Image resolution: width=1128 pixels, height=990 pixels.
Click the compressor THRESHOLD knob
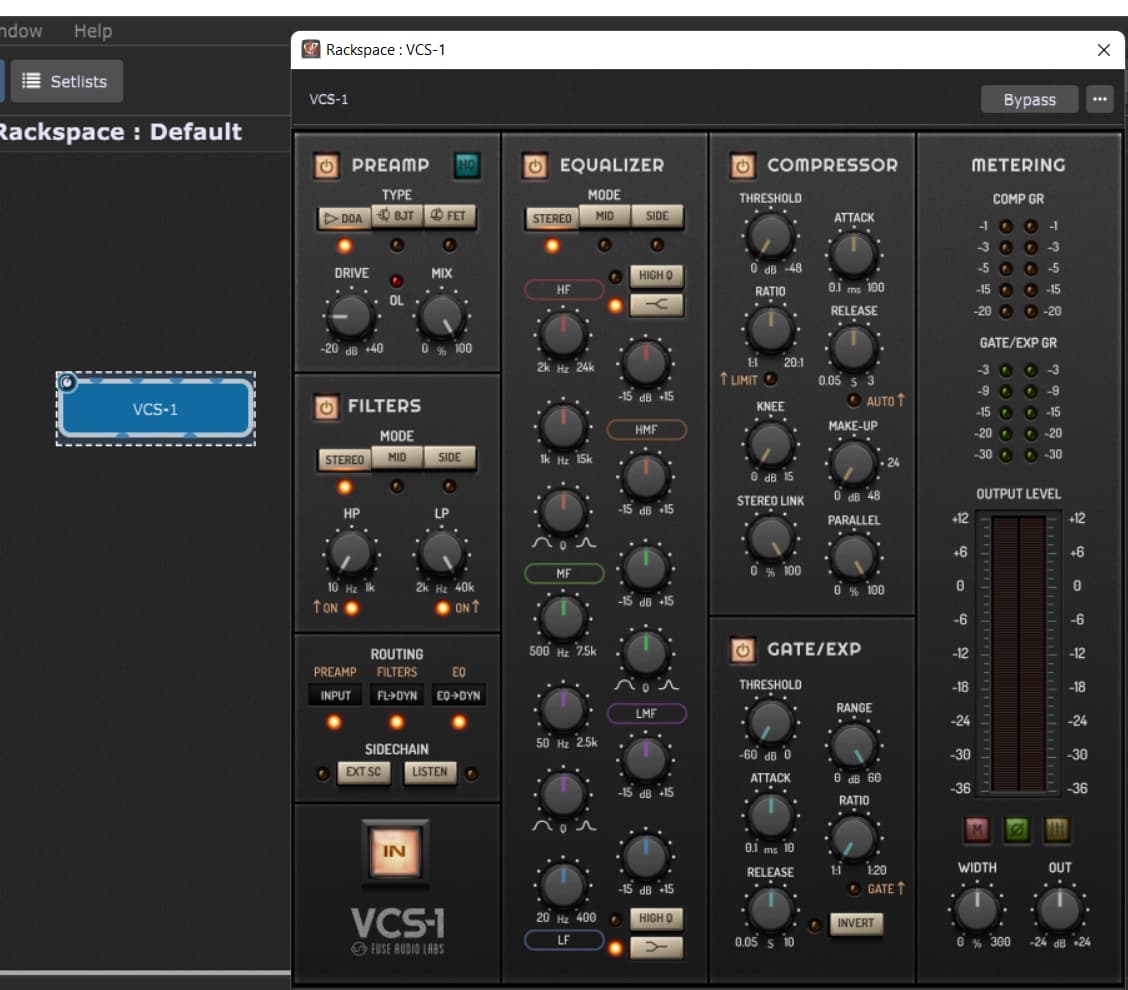(770, 236)
